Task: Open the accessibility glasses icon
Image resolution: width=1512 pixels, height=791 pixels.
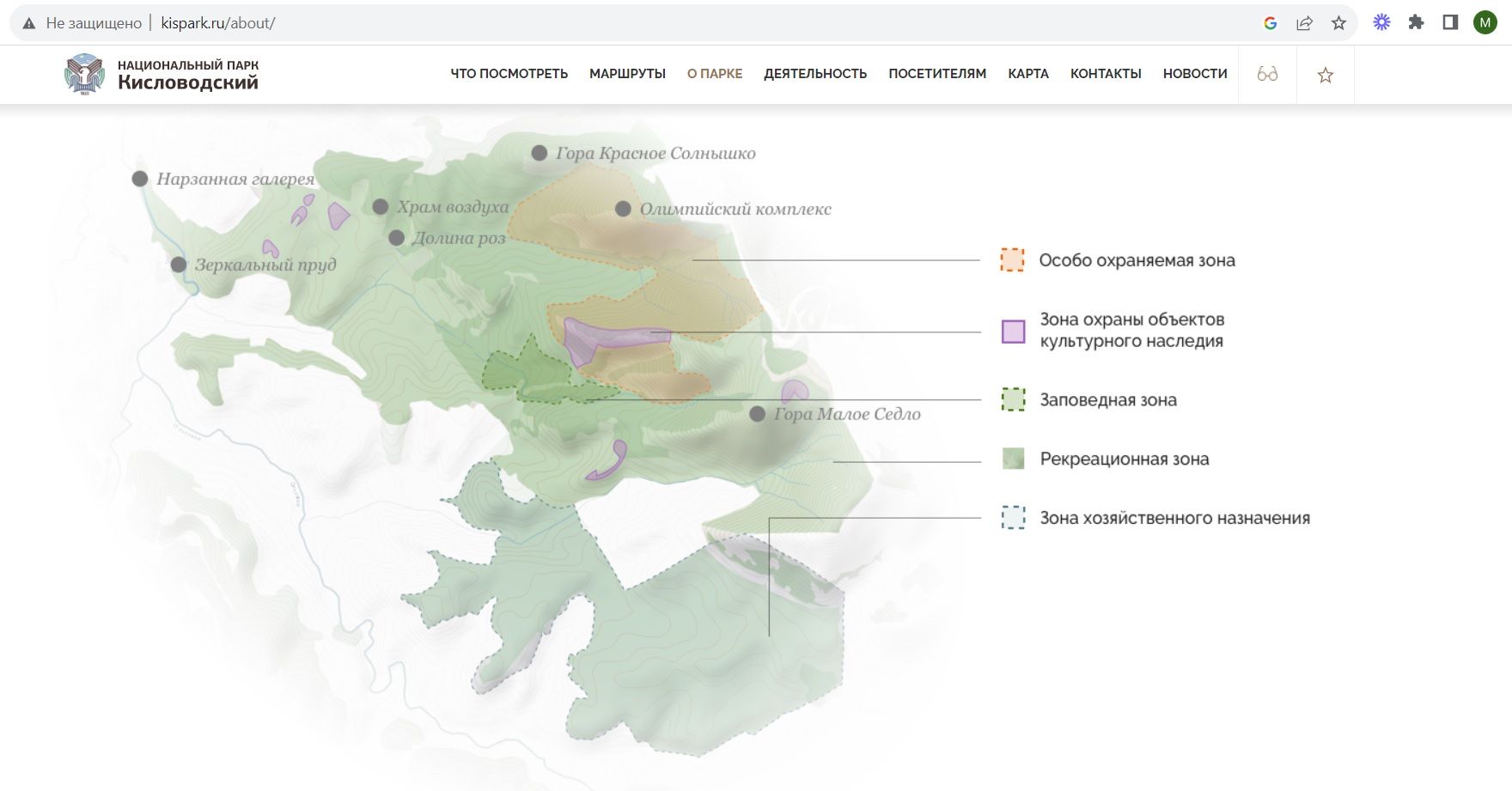Action: pyautogui.click(x=1267, y=75)
